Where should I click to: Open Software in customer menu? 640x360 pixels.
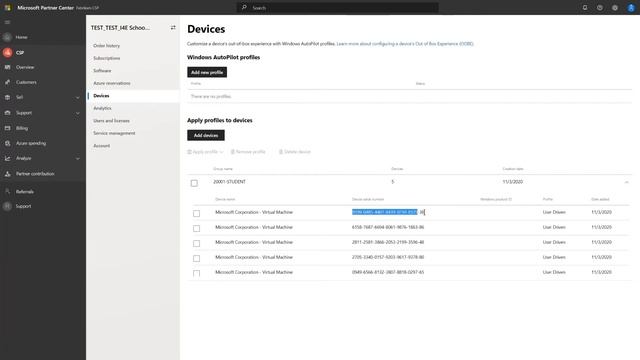tap(102, 71)
